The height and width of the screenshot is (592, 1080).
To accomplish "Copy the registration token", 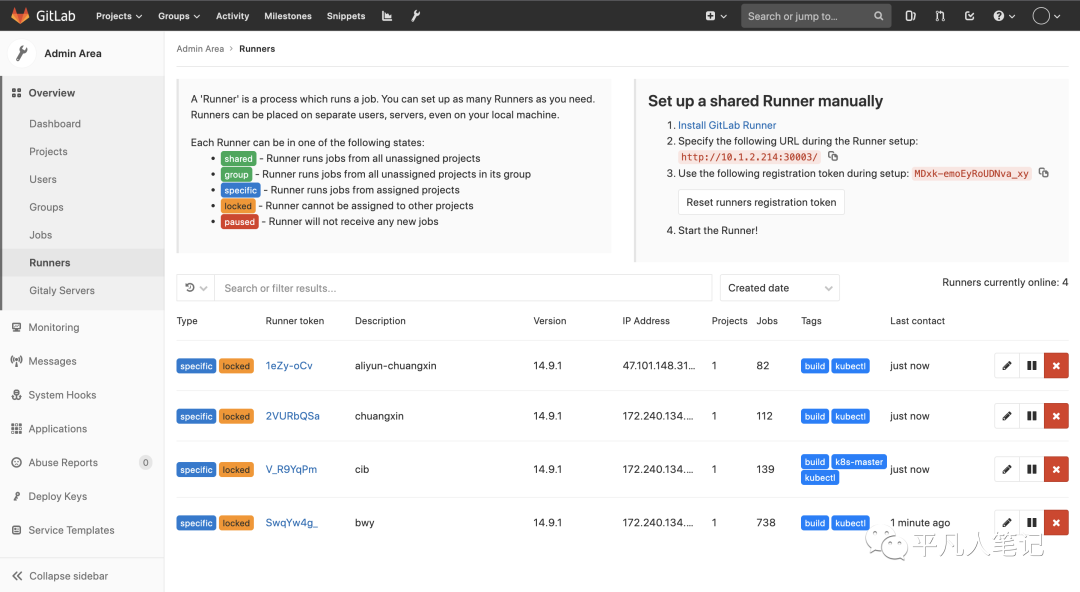I will point(1043,173).
